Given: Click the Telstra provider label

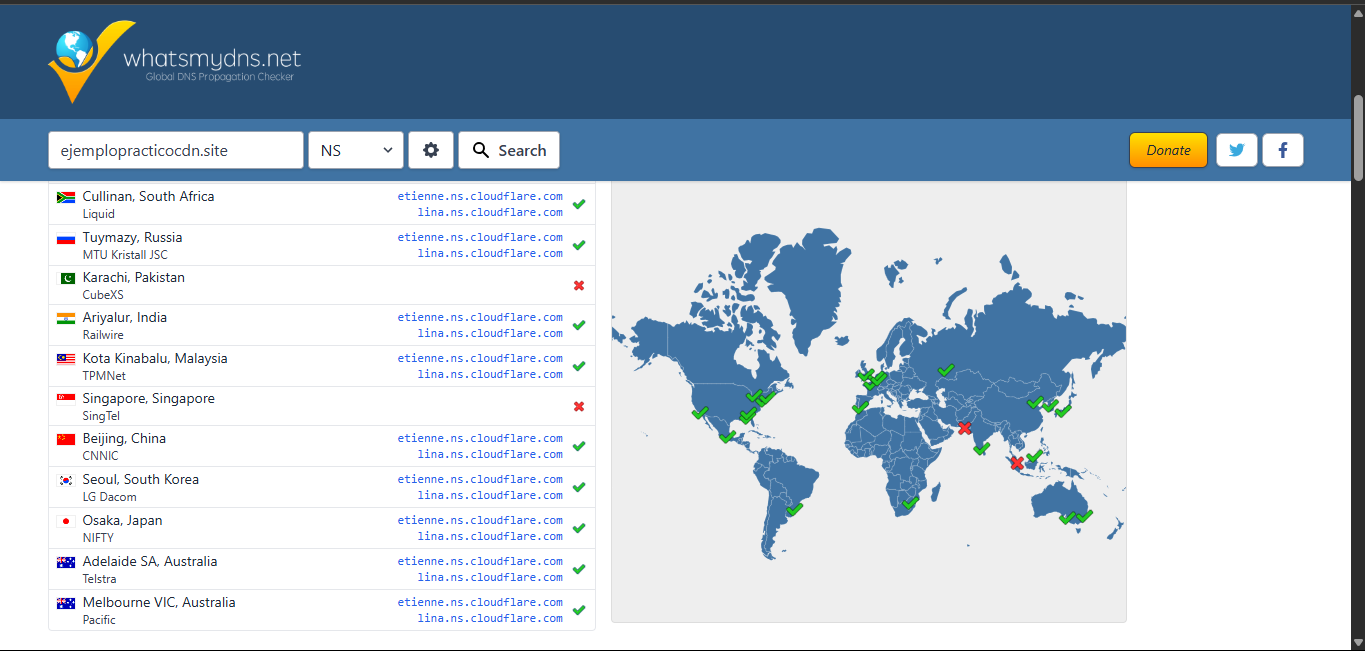Looking at the screenshot, I should [99, 579].
